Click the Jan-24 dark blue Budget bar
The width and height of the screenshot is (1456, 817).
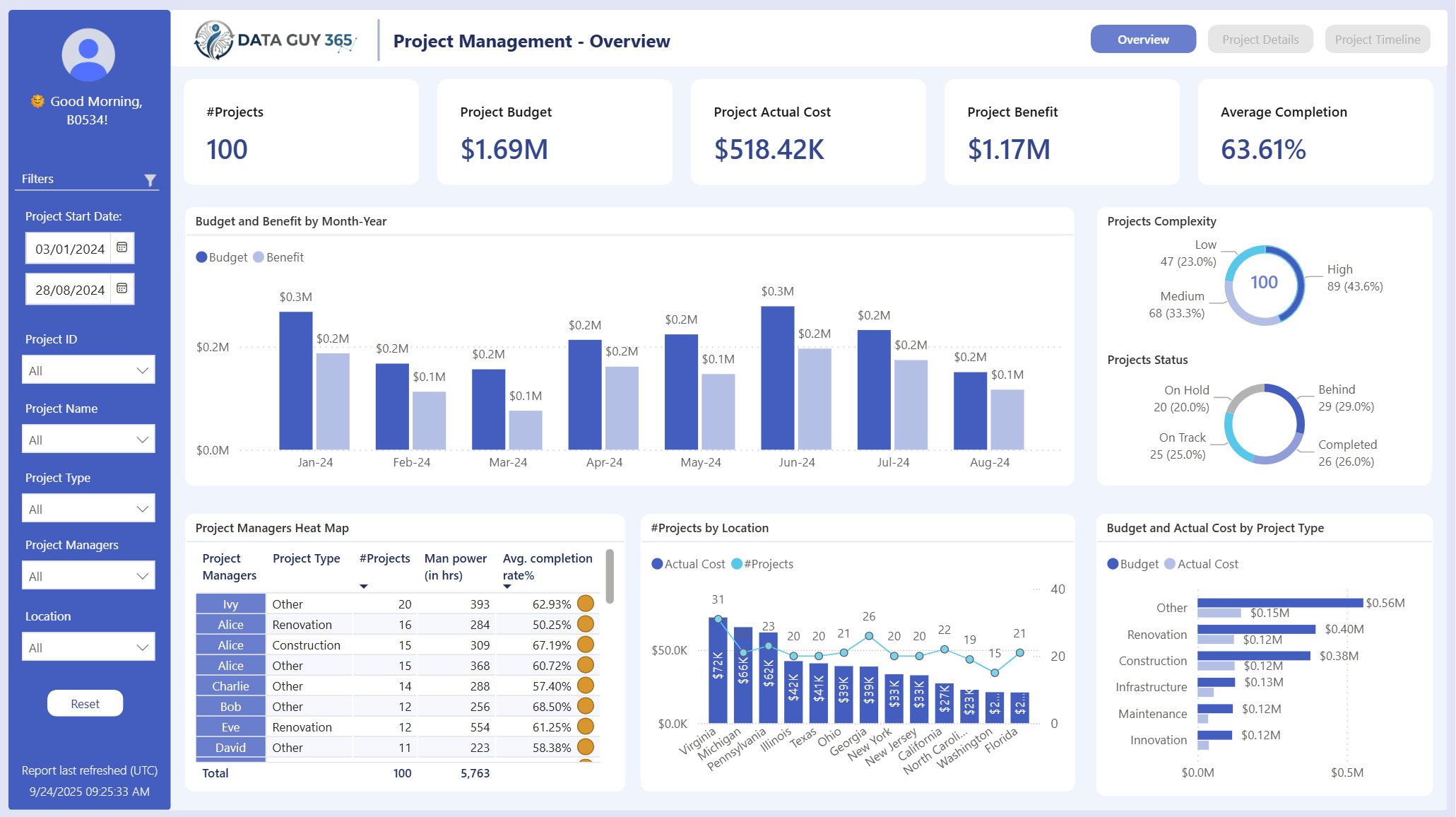click(x=295, y=380)
